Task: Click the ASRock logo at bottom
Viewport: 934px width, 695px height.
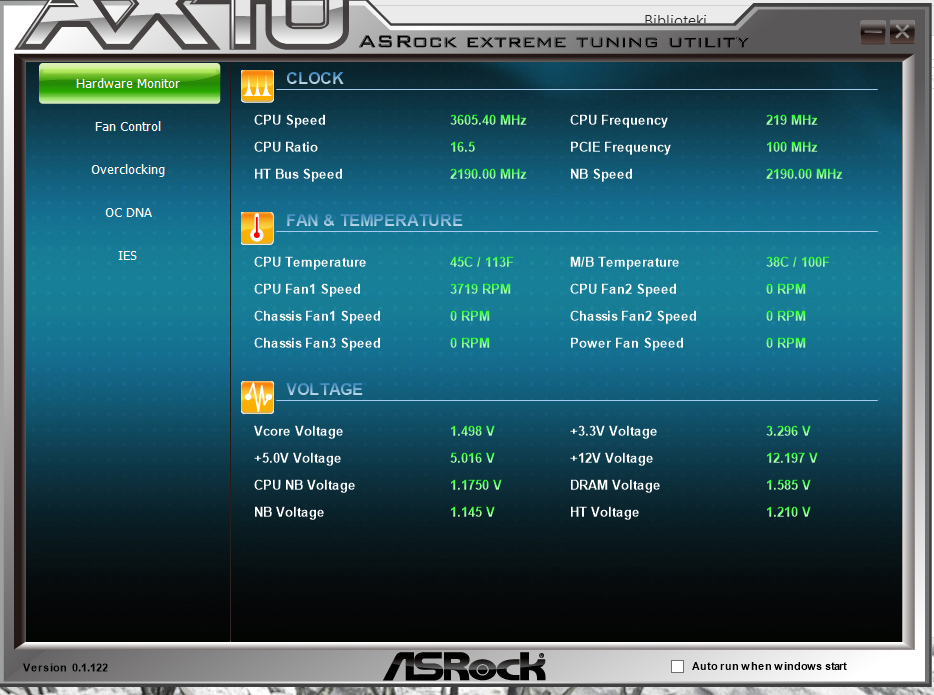Action: coord(465,666)
